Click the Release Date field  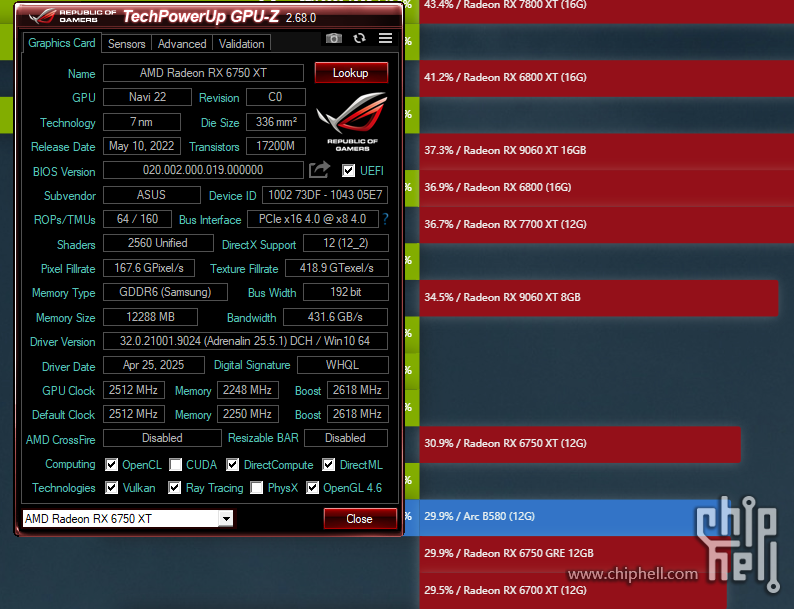pos(141,146)
